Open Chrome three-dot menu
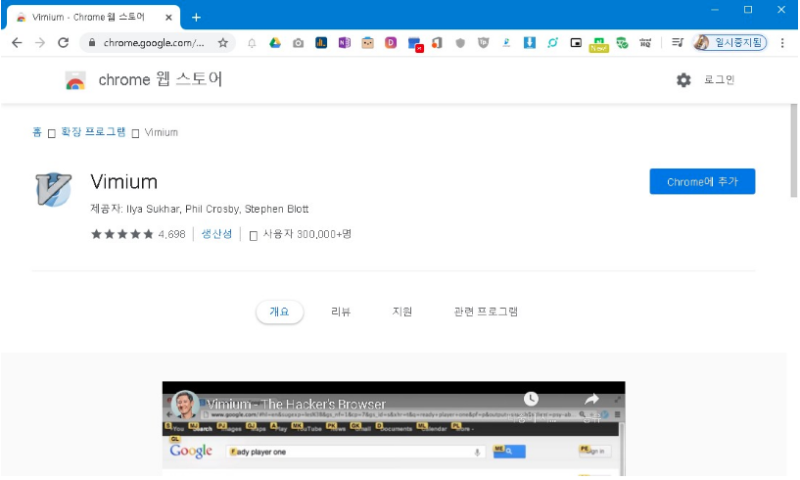Viewport: 800px width, 480px height. point(782,43)
